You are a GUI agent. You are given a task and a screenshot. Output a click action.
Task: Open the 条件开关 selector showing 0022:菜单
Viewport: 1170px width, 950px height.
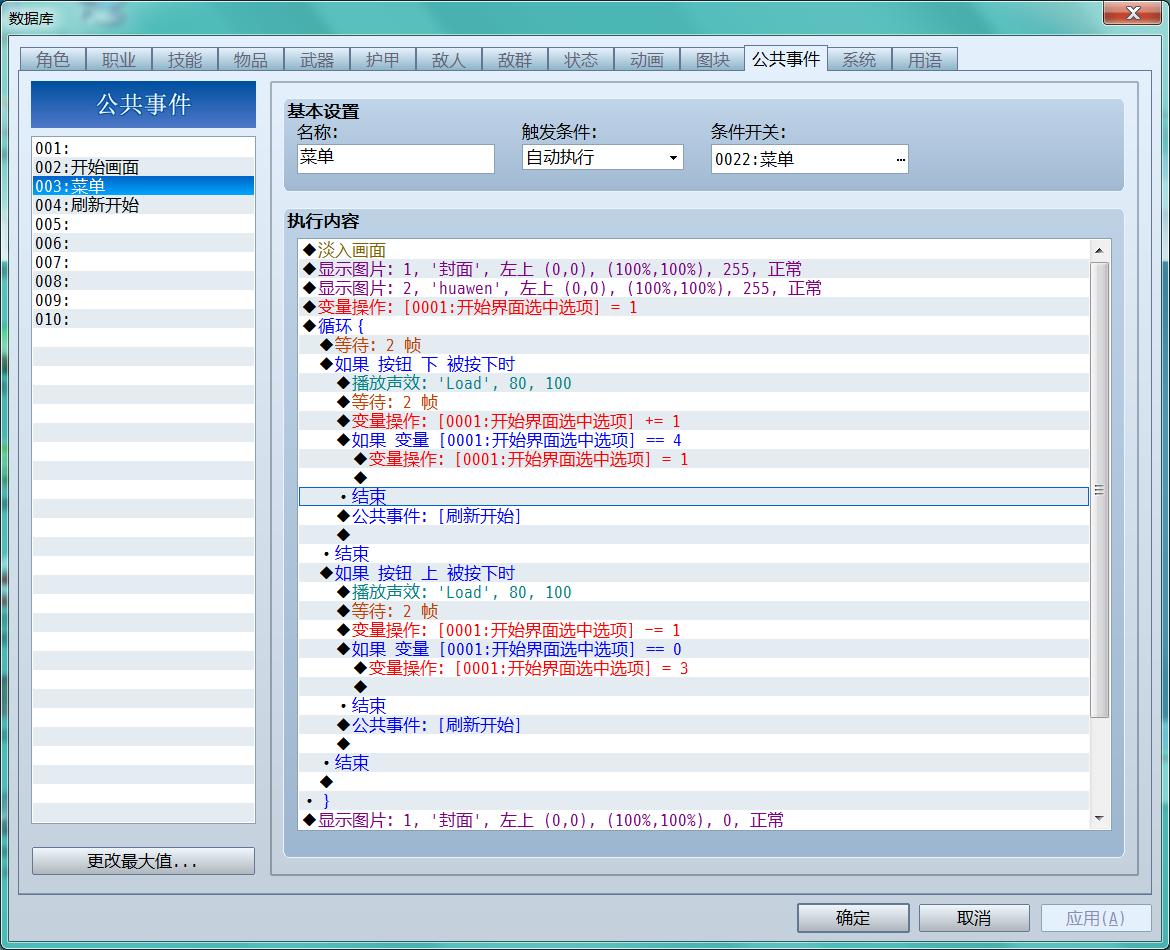810,159
